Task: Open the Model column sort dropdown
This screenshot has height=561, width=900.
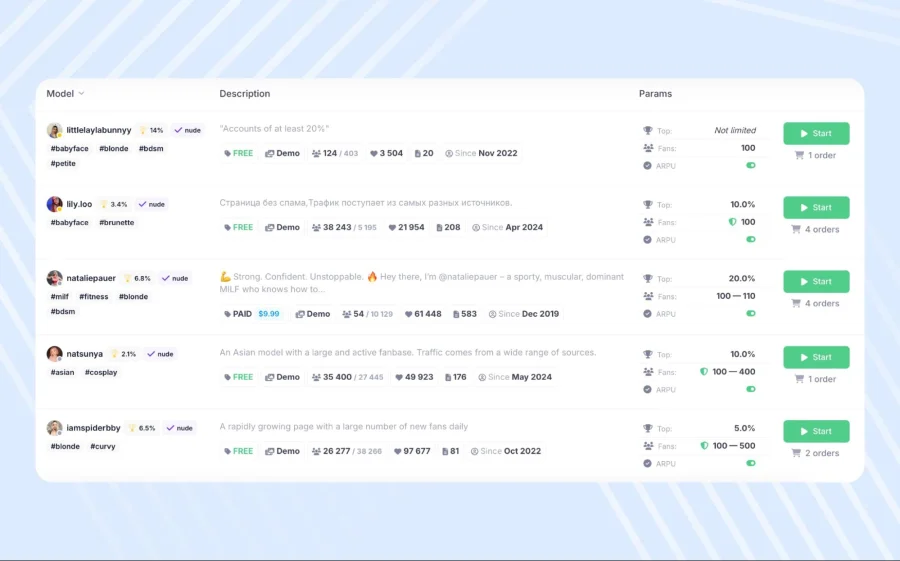Action: click(81, 94)
